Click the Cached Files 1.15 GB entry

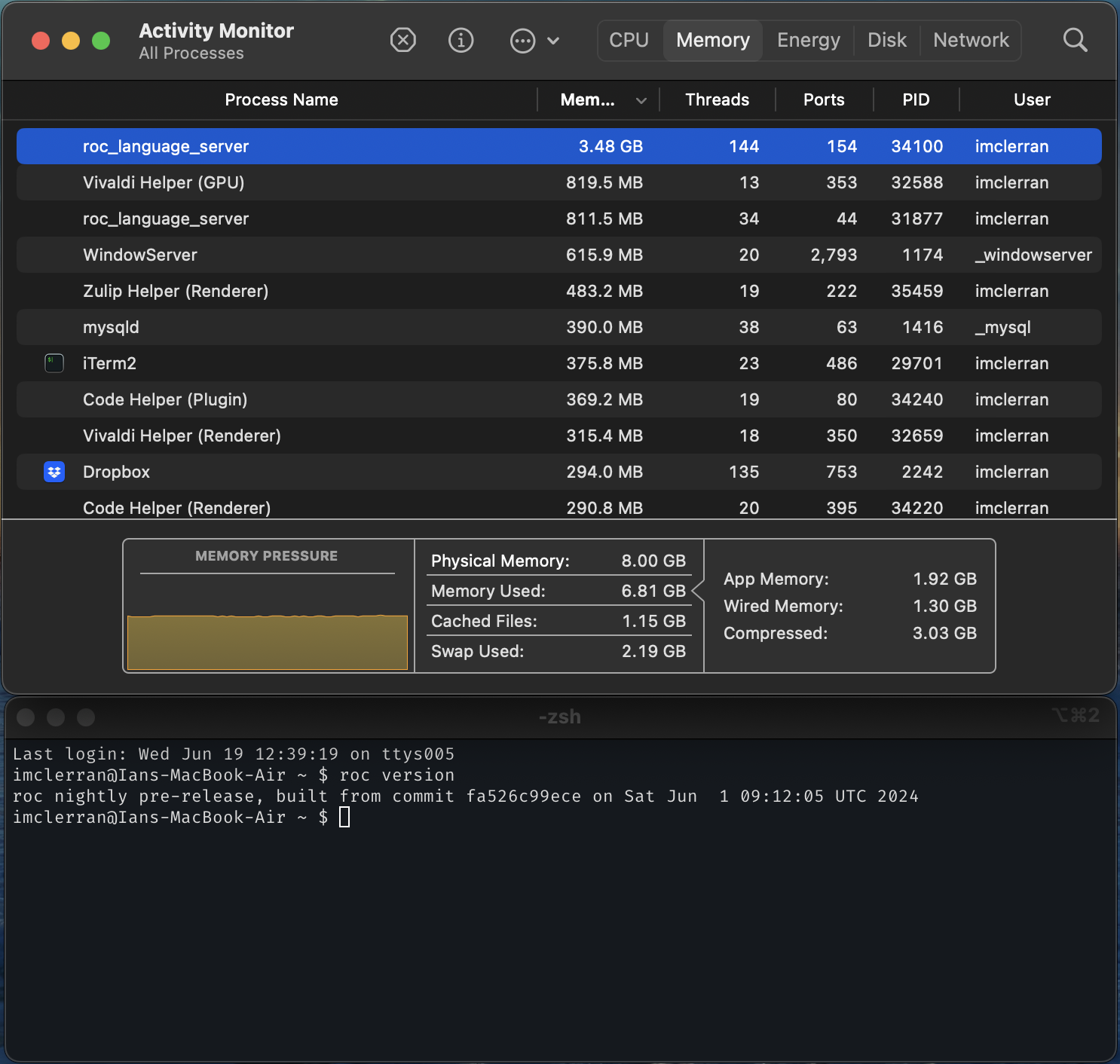[558, 621]
